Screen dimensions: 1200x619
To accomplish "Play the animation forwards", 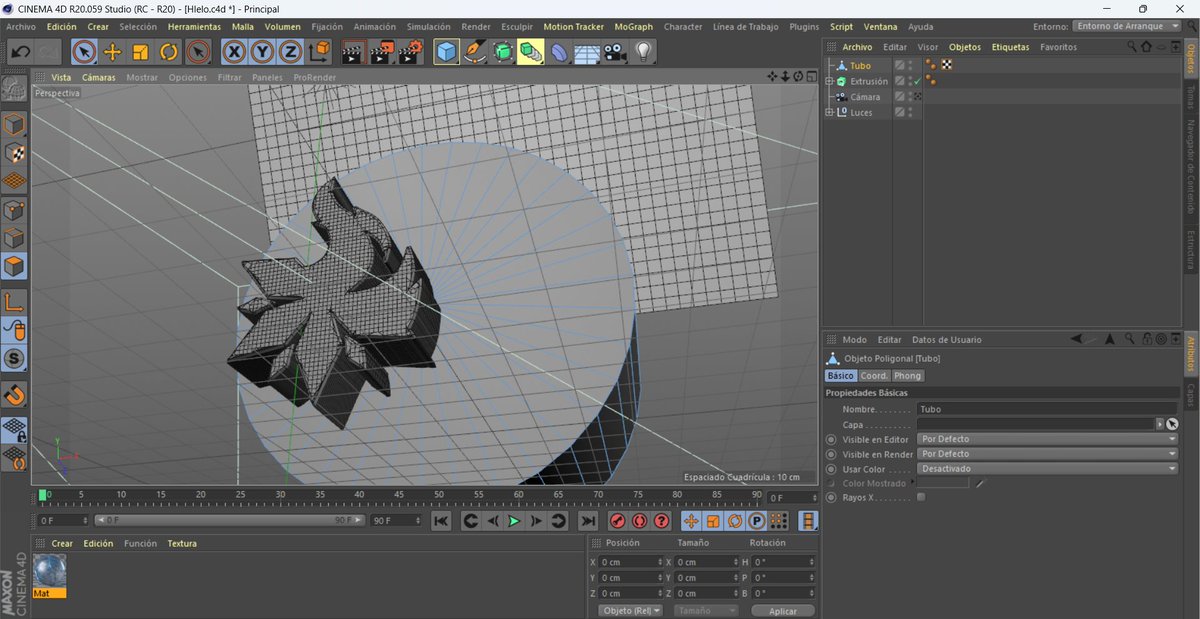I will coord(514,521).
